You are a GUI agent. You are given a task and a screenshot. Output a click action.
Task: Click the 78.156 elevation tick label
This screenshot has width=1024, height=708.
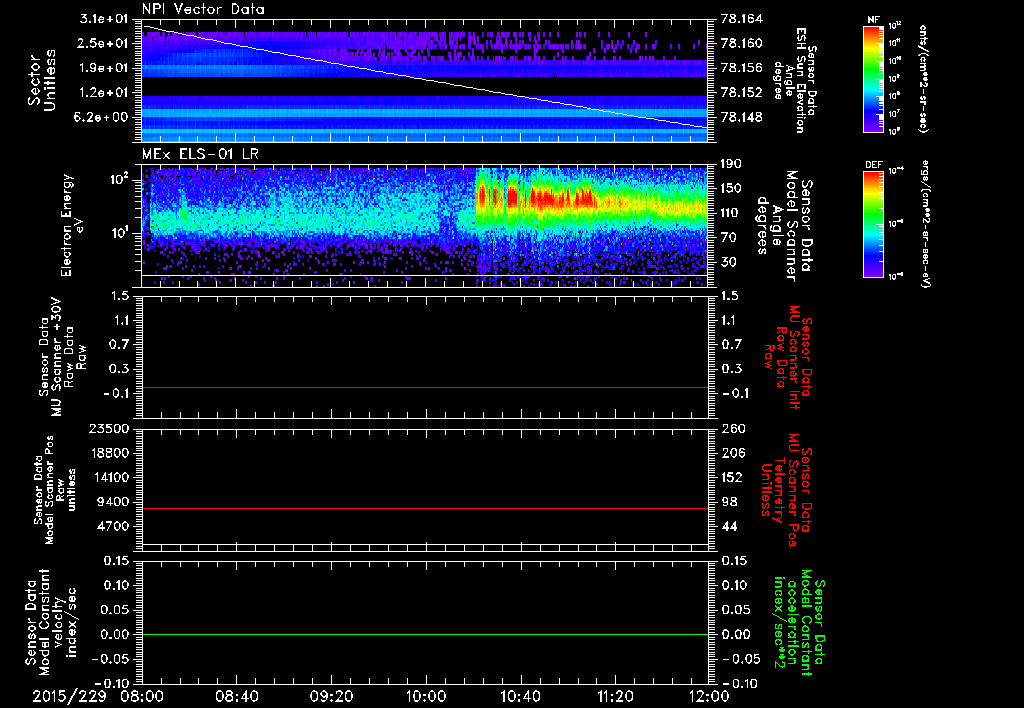click(741, 68)
